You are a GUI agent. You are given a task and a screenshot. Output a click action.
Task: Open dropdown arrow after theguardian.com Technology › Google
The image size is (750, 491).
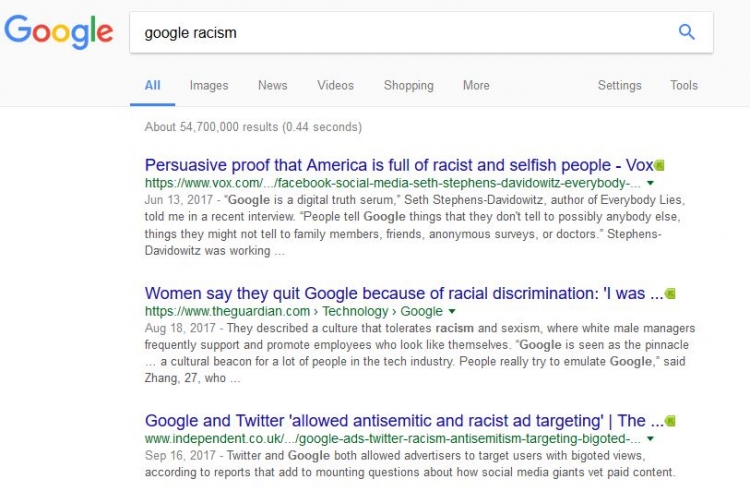point(451,312)
